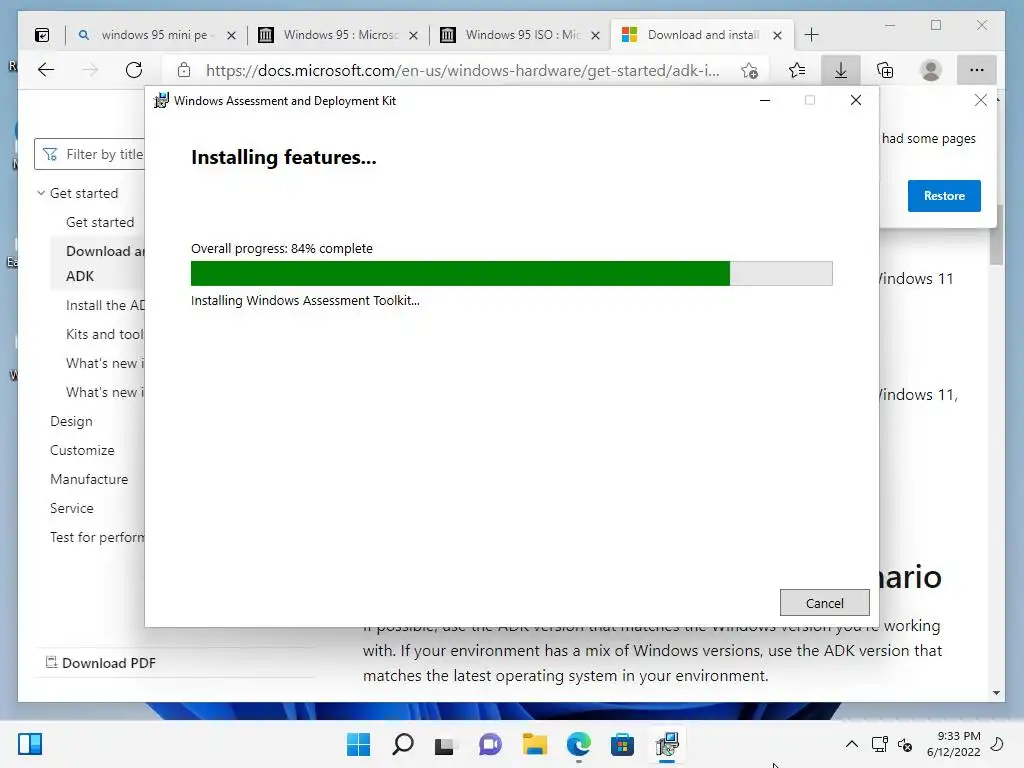Open a new browser tab
The width and height of the screenshot is (1024, 768).
811,35
